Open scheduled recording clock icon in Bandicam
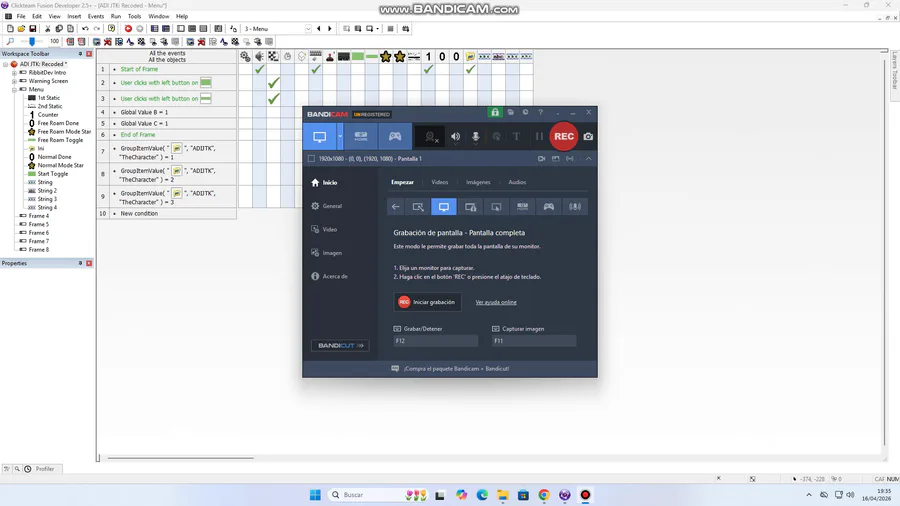The width and height of the screenshot is (900, 506). coord(525,112)
